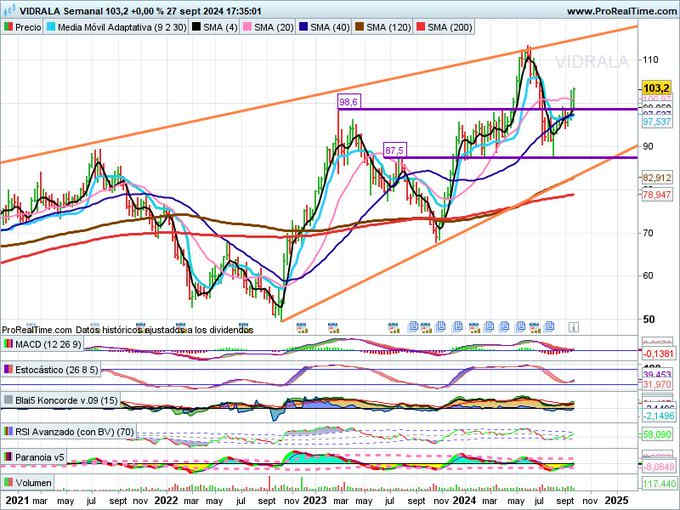
Task: Click 2025 on the time axis
Action: [616, 500]
